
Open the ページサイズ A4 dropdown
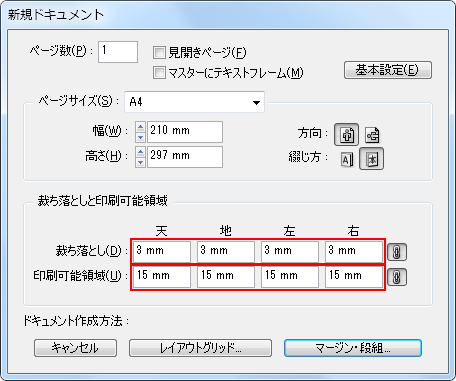point(195,102)
